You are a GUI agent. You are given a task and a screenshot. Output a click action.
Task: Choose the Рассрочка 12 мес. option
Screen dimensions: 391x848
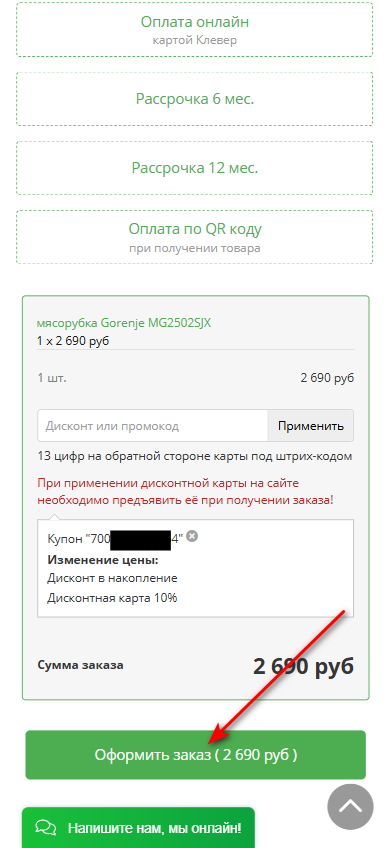tap(195, 168)
